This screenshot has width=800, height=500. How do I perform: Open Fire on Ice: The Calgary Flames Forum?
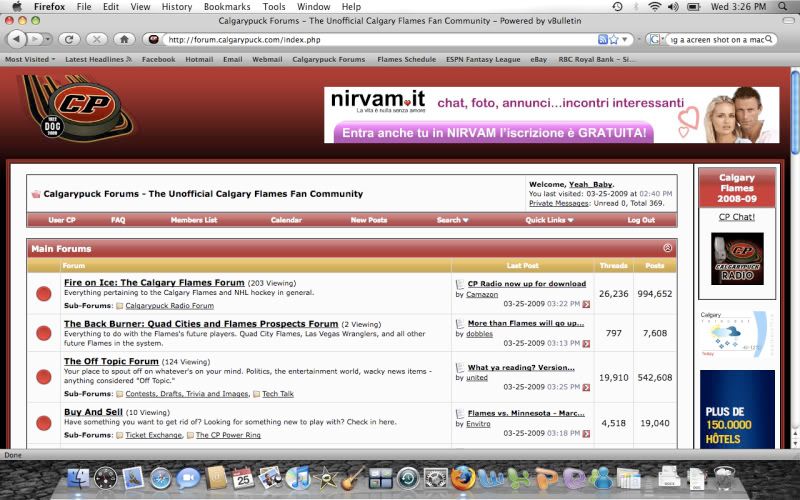click(154, 282)
